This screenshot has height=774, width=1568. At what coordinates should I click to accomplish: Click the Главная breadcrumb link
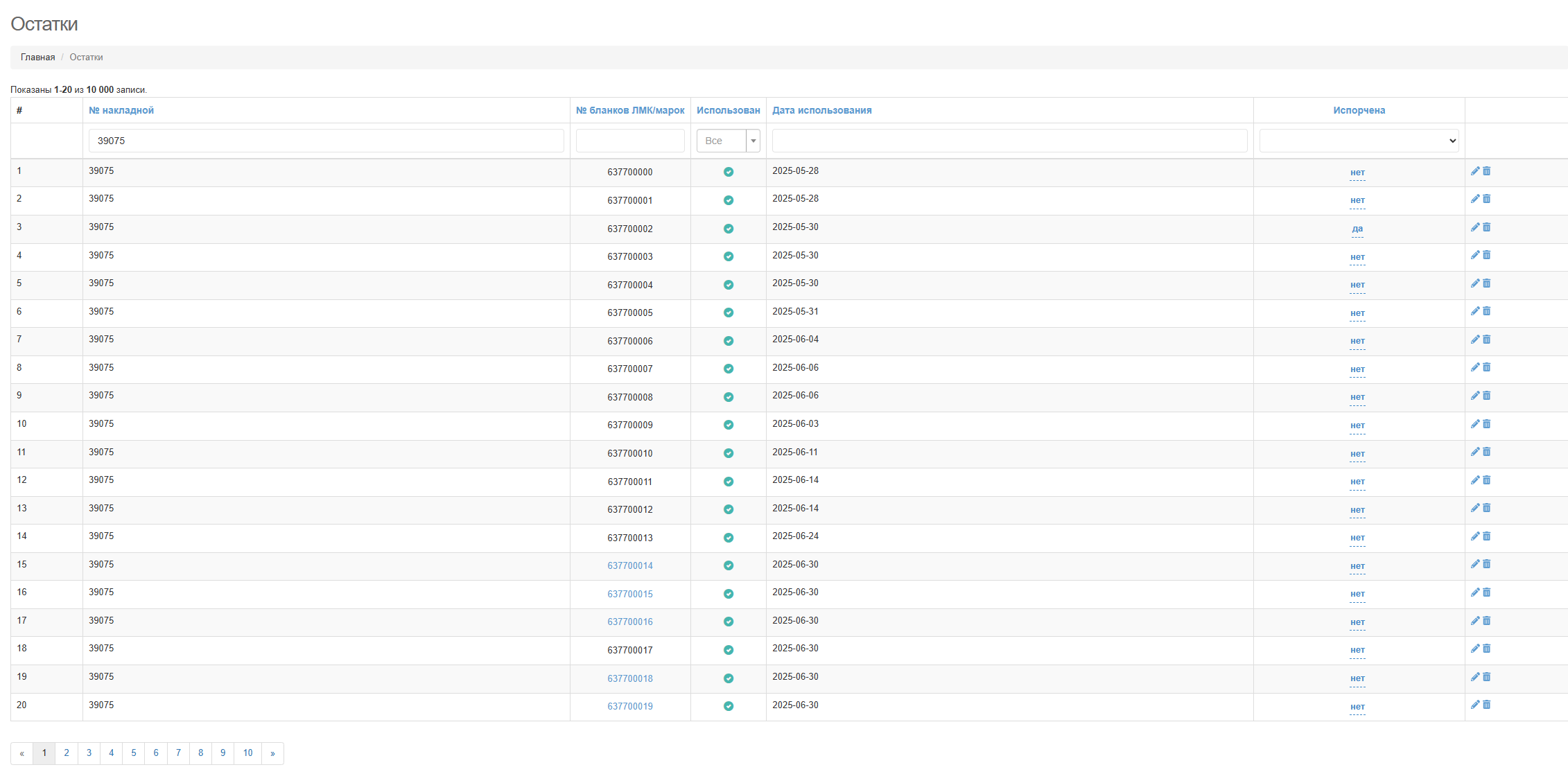click(37, 58)
